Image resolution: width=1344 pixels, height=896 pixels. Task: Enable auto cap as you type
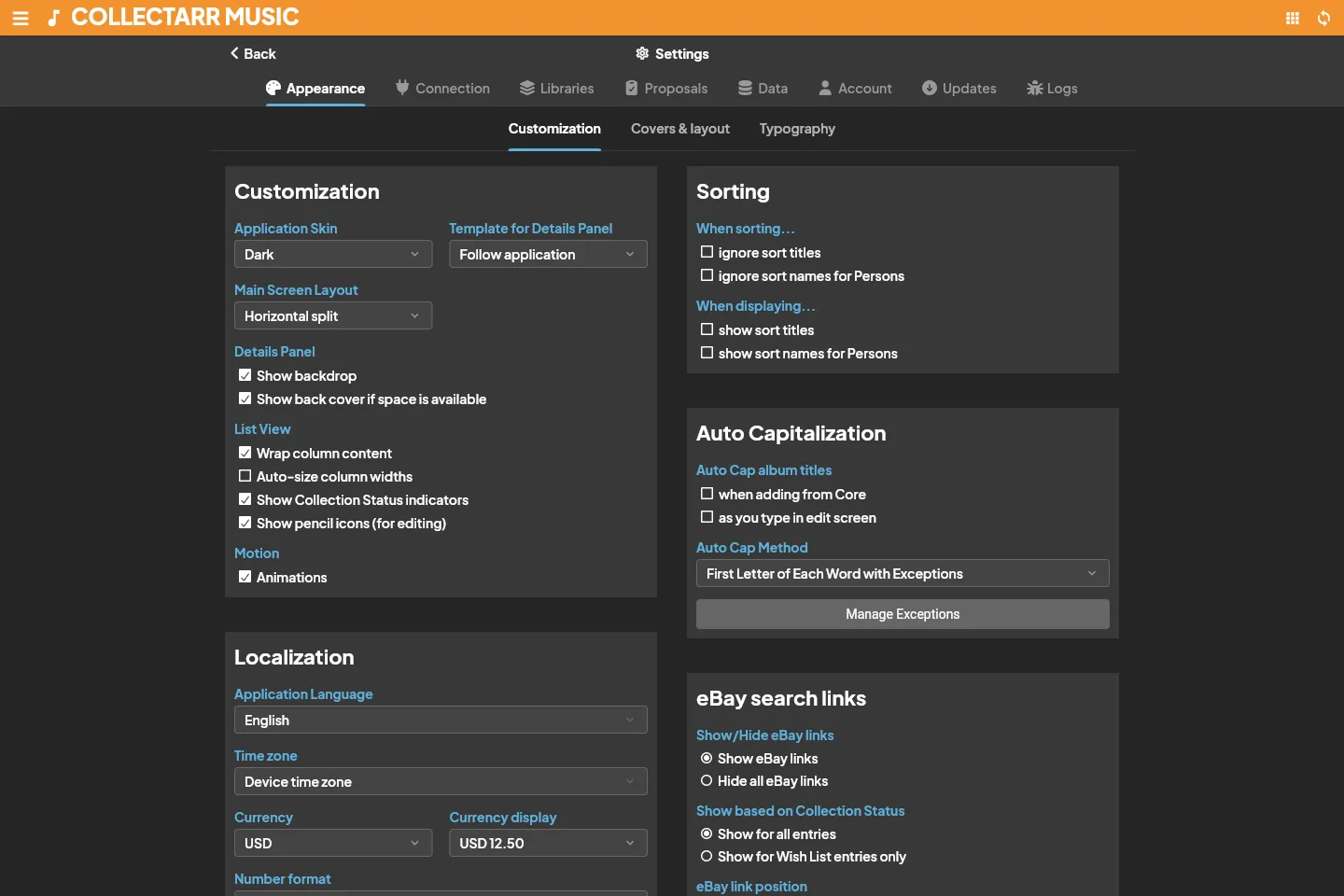point(707,517)
